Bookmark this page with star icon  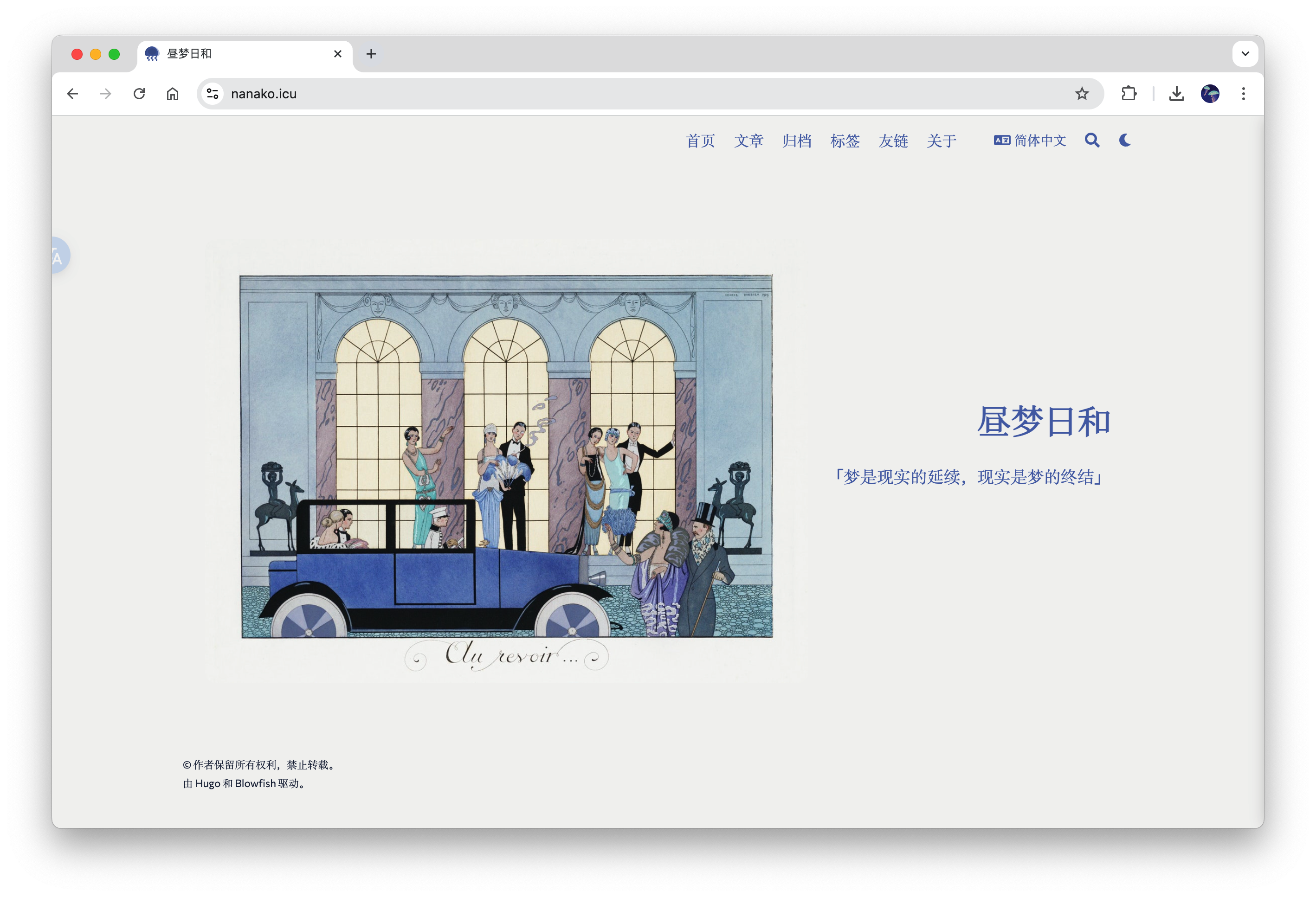(1082, 94)
